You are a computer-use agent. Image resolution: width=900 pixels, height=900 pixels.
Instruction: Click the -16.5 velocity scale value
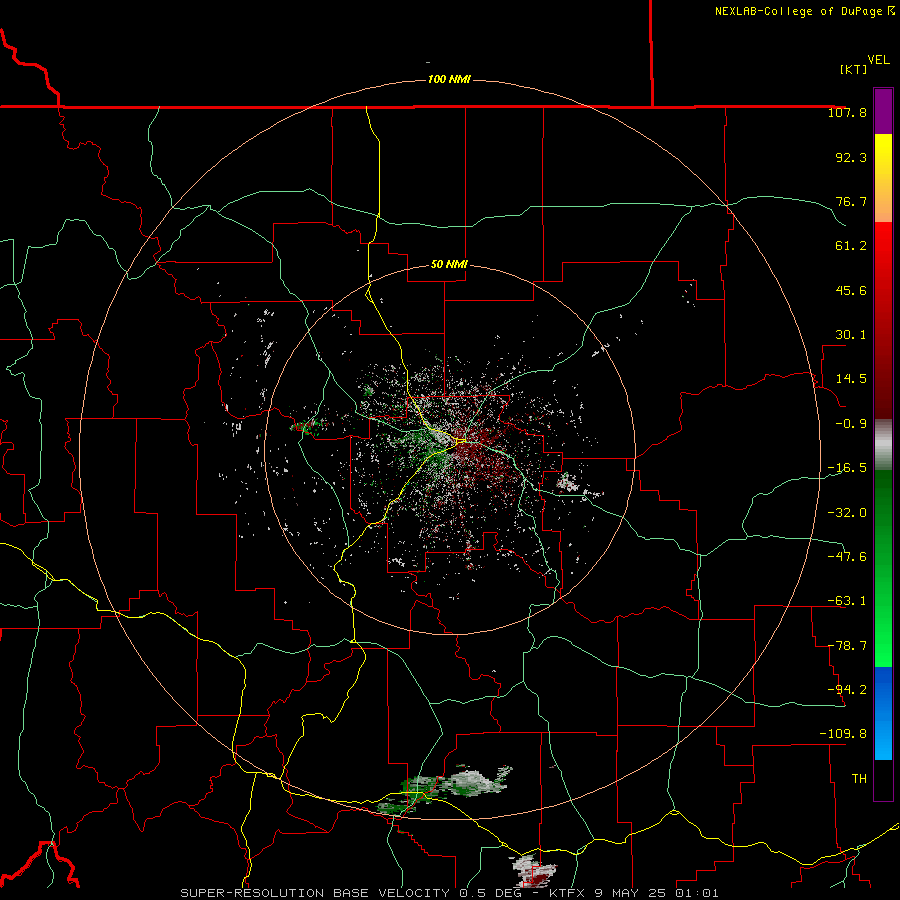click(x=847, y=468)
